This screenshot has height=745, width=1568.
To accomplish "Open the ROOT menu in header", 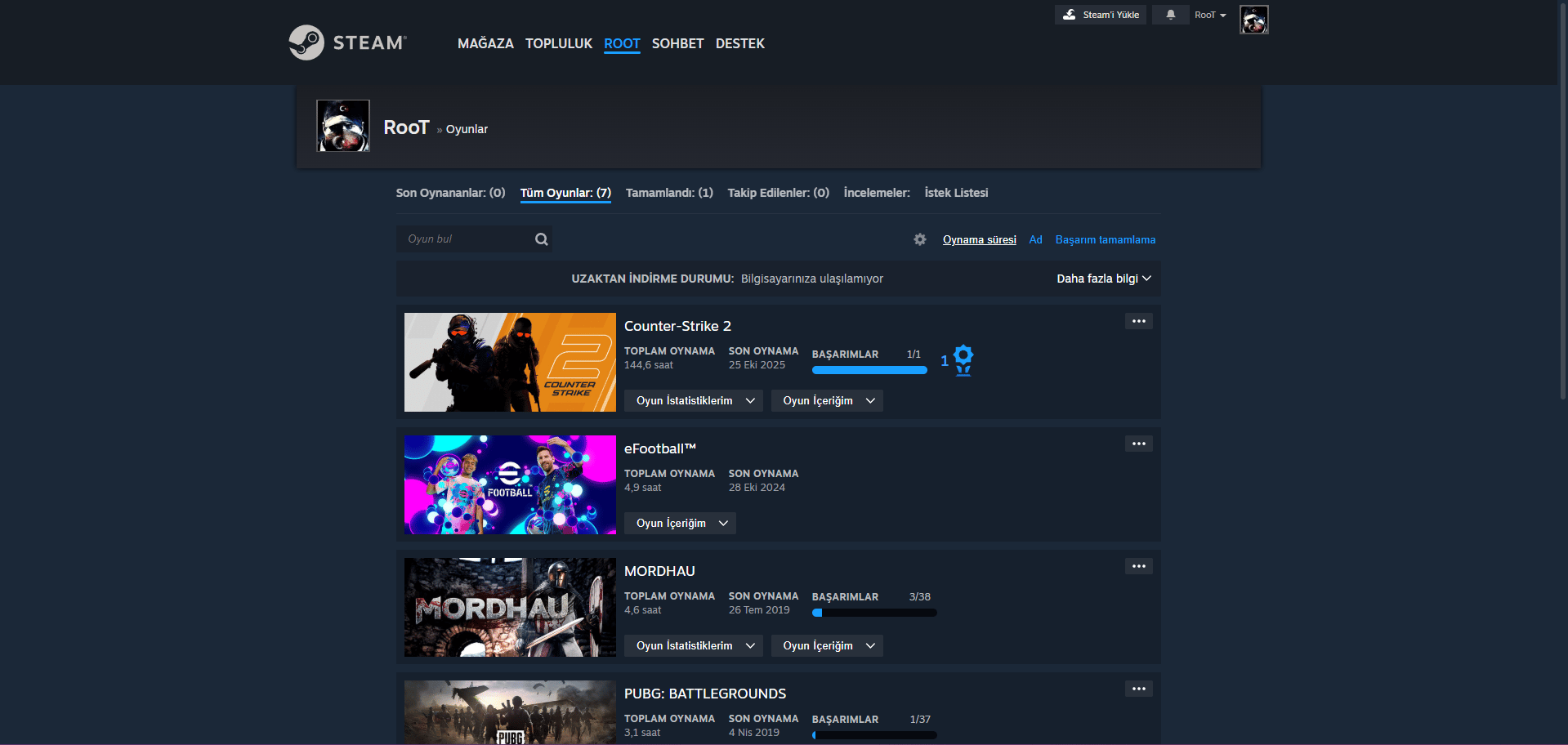I will [x=622, y=43].
